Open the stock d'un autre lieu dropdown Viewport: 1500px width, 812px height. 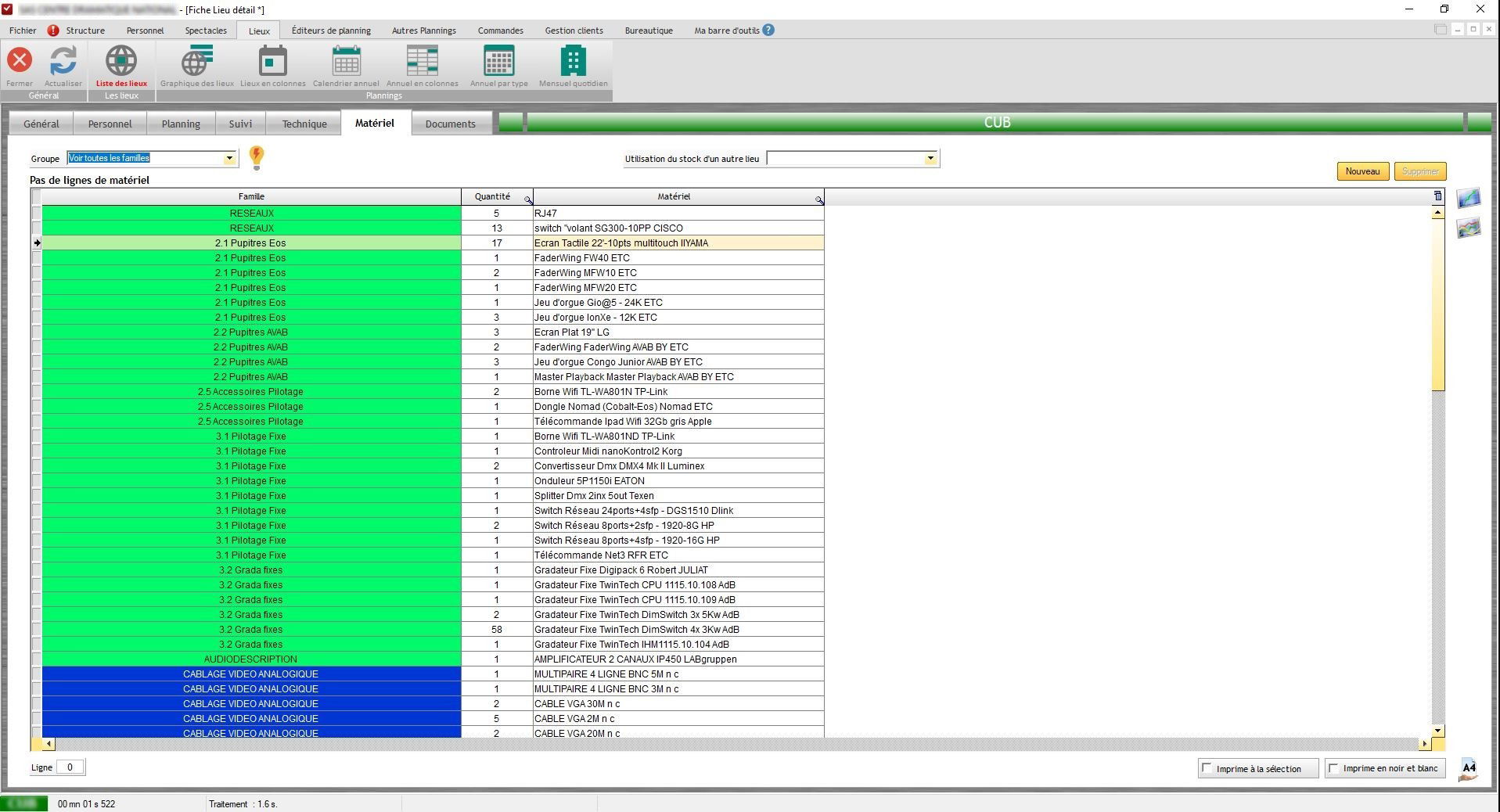[930, 159]
